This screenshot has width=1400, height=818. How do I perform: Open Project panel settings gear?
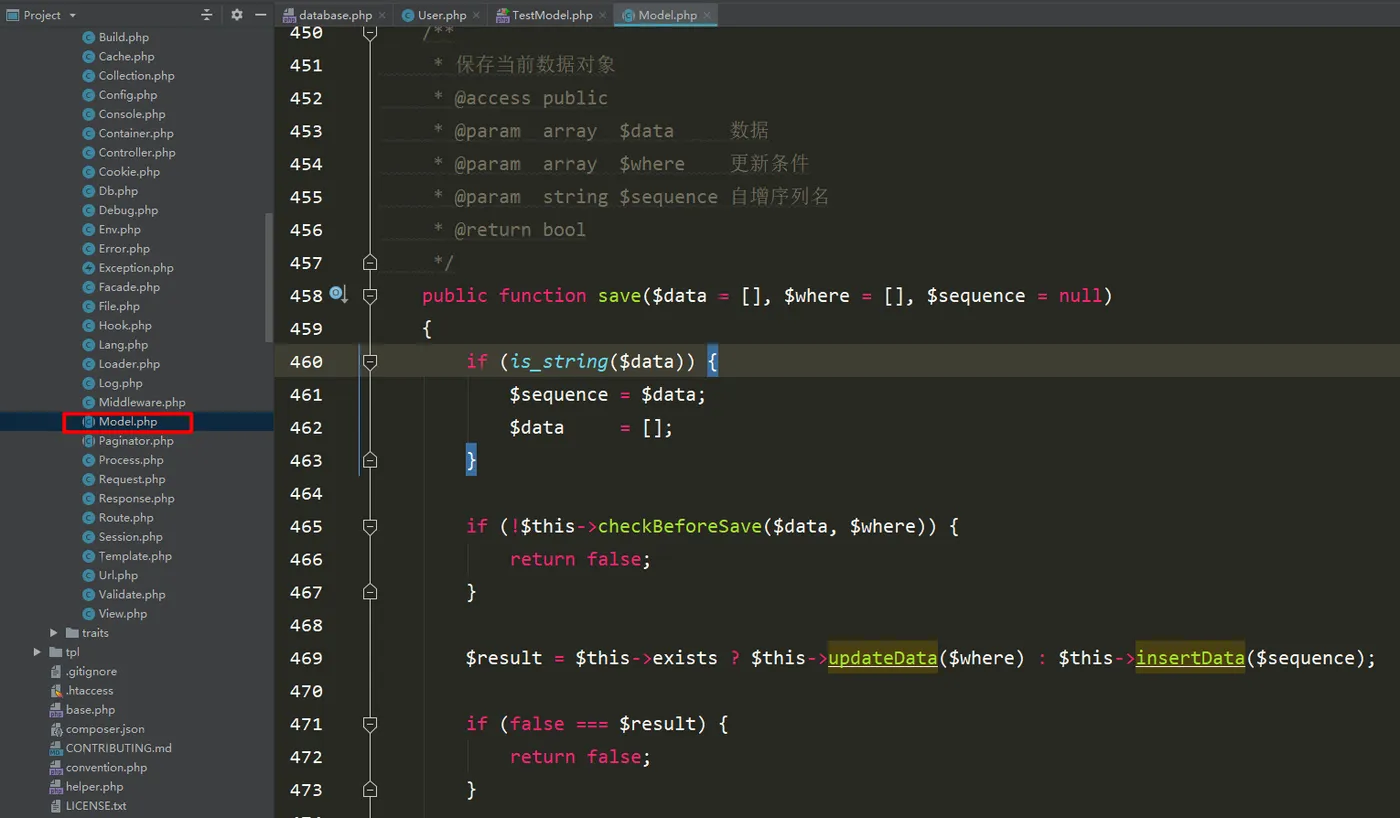coord(237,15)
